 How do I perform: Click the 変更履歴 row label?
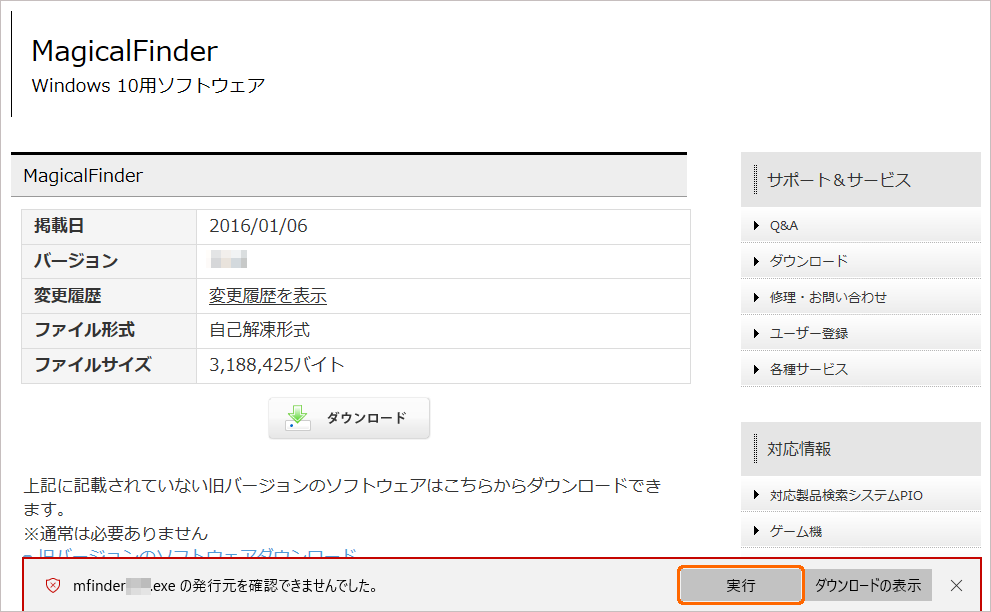tap(68, 296)
